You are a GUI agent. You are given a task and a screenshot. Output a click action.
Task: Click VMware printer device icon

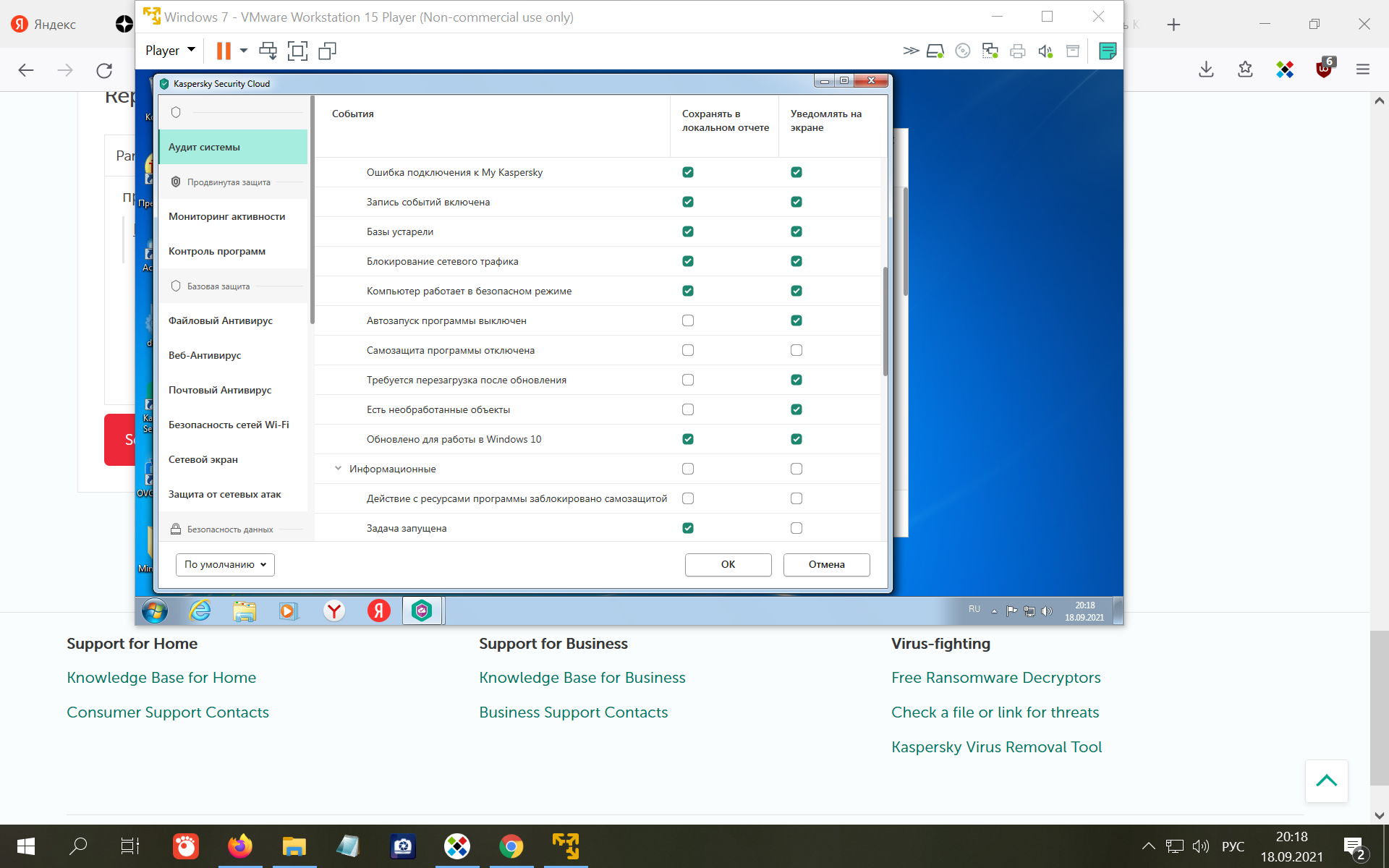[1017, 51]
